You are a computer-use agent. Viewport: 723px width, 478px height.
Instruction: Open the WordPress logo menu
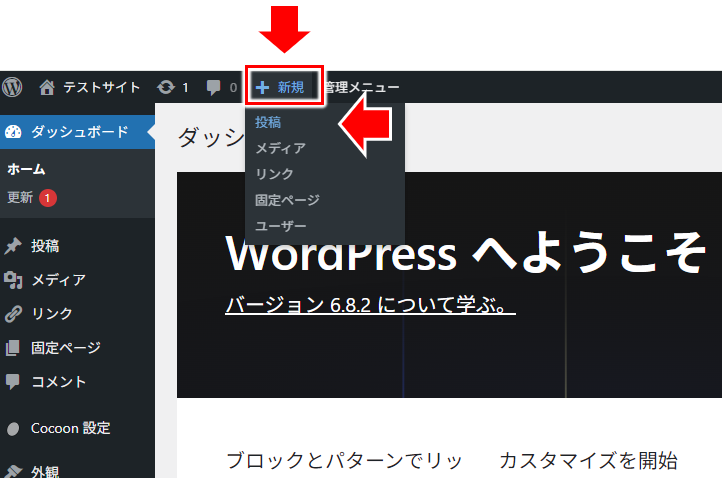12,87
